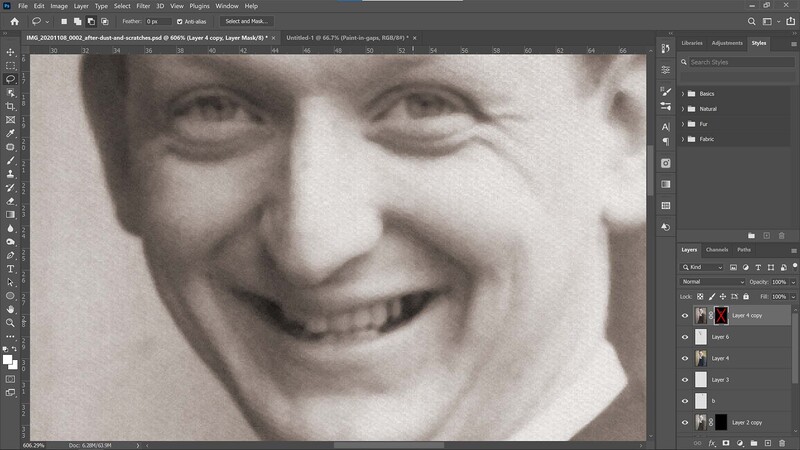Expand the Natural styles folder
The image size is (800, 450).
point(683,109)
